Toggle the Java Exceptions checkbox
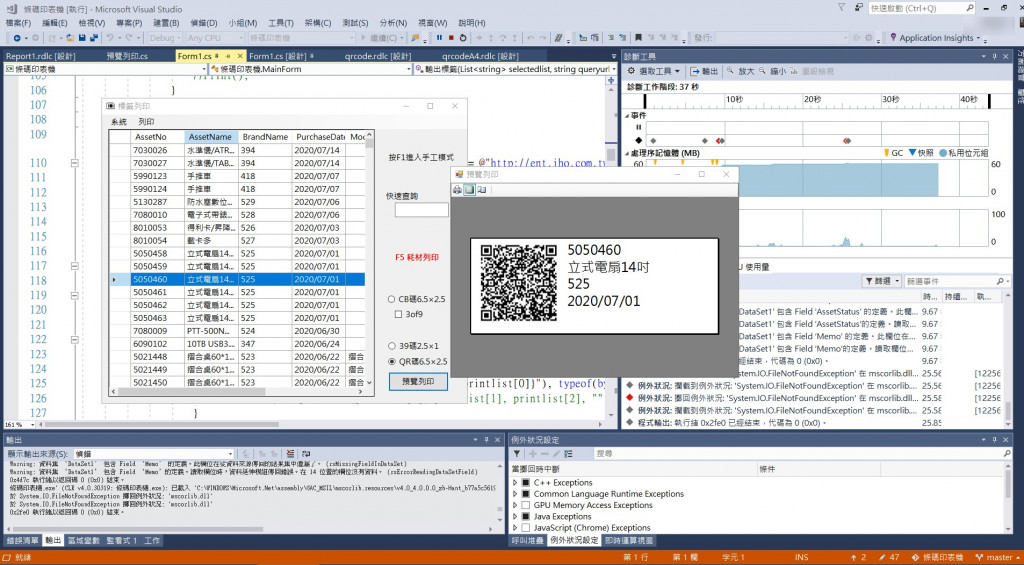This screenshot has width=1024, height=565. (x=526, y=516)
